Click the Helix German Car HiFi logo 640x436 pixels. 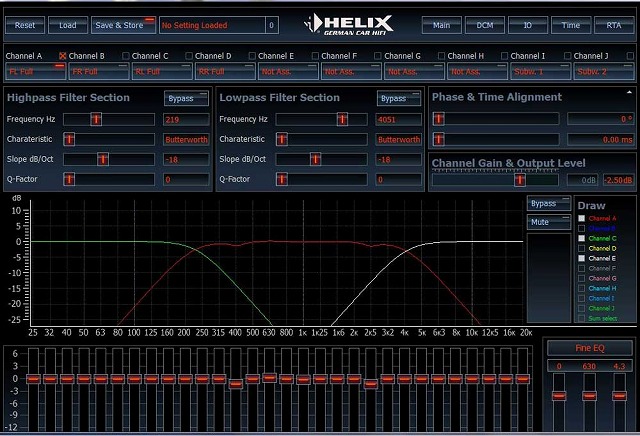click(349, 24)
